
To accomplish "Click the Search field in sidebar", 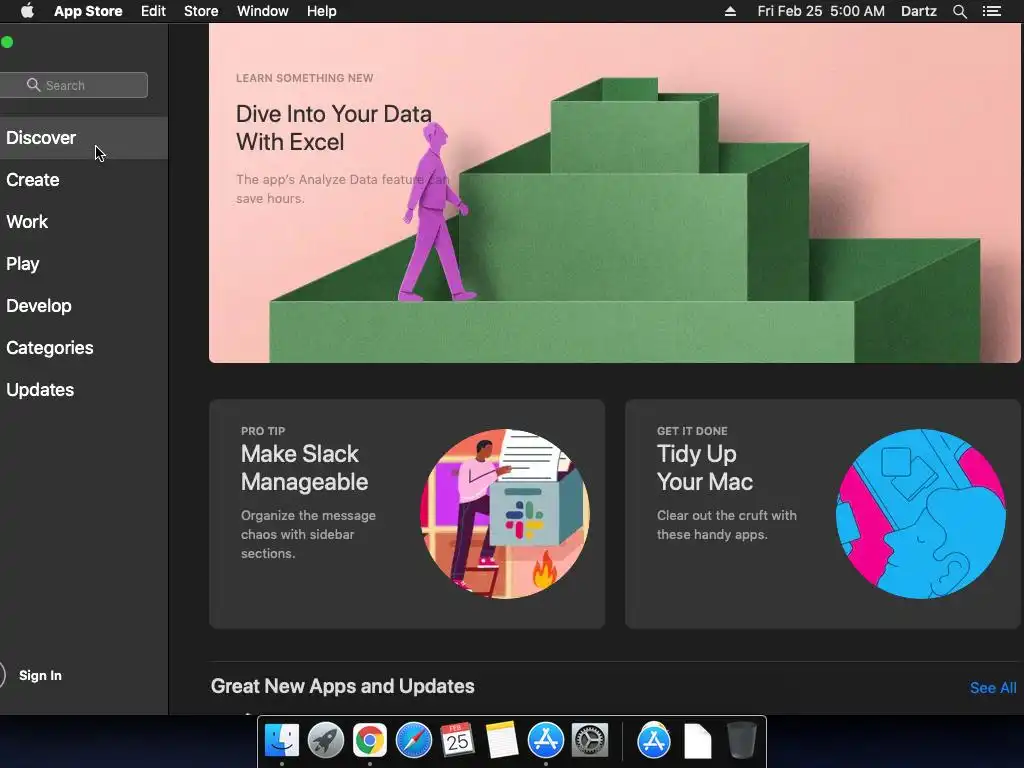I will pyautogui.click(x=74, y=85).
